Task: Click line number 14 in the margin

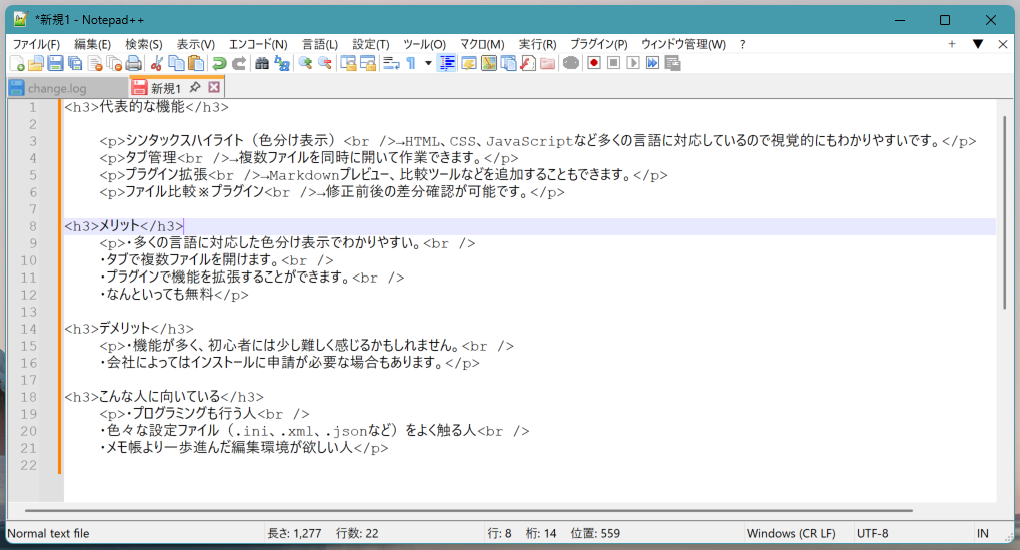Action: pos(29,329)
